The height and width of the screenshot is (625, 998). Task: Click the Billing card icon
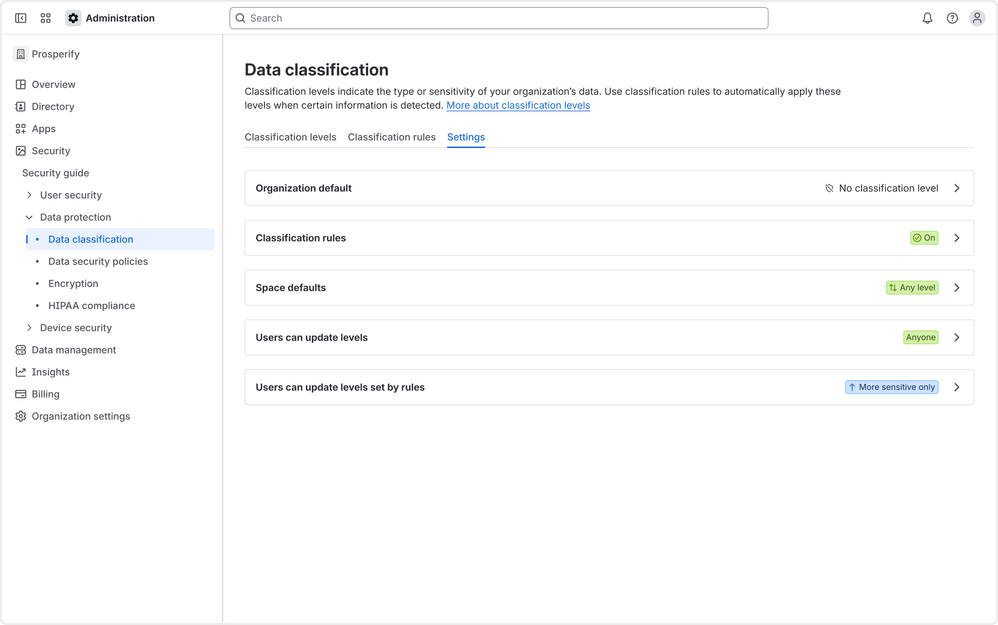pyautogui.click(x=20, y=395)
